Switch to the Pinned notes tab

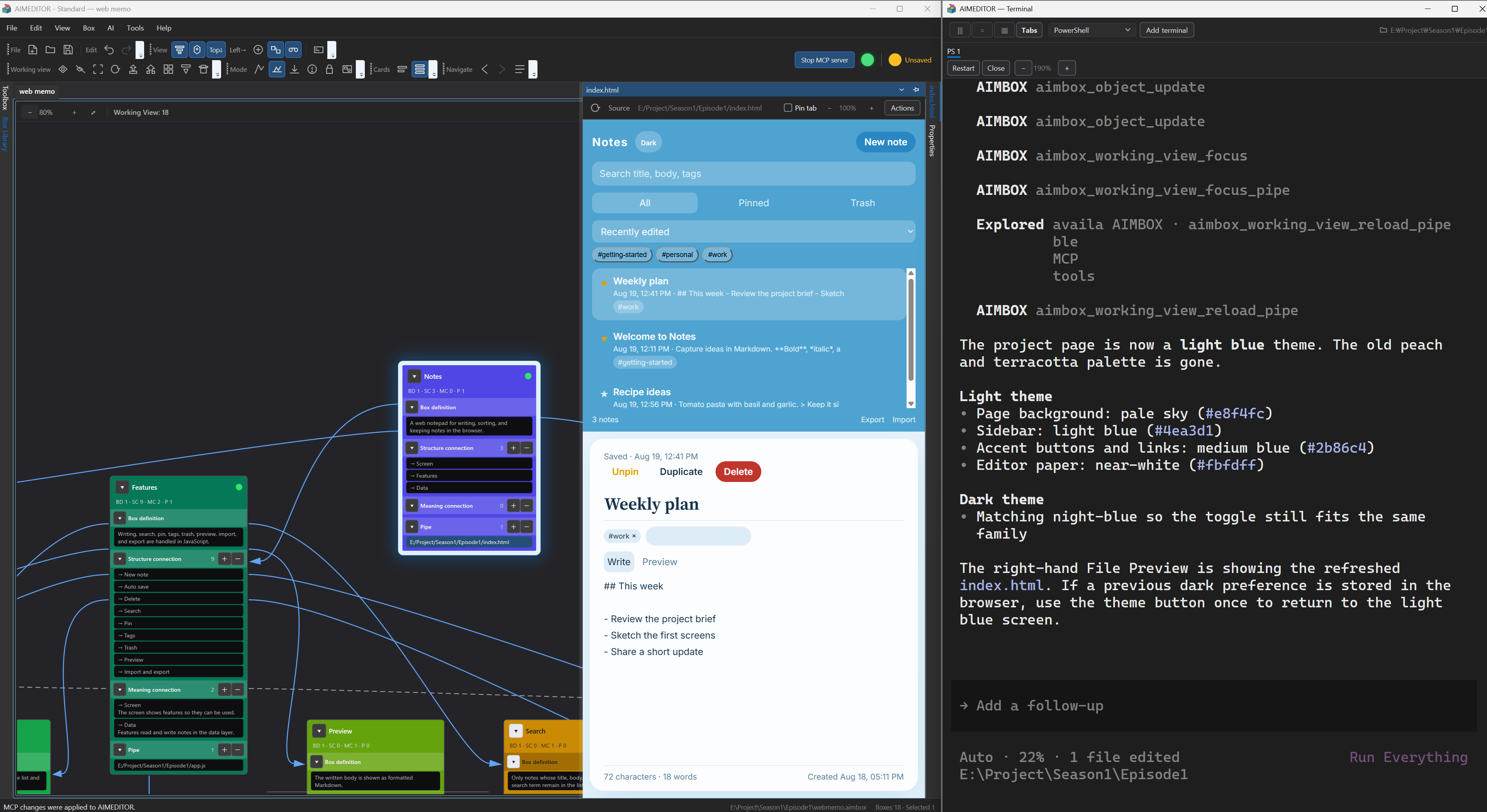753,203
